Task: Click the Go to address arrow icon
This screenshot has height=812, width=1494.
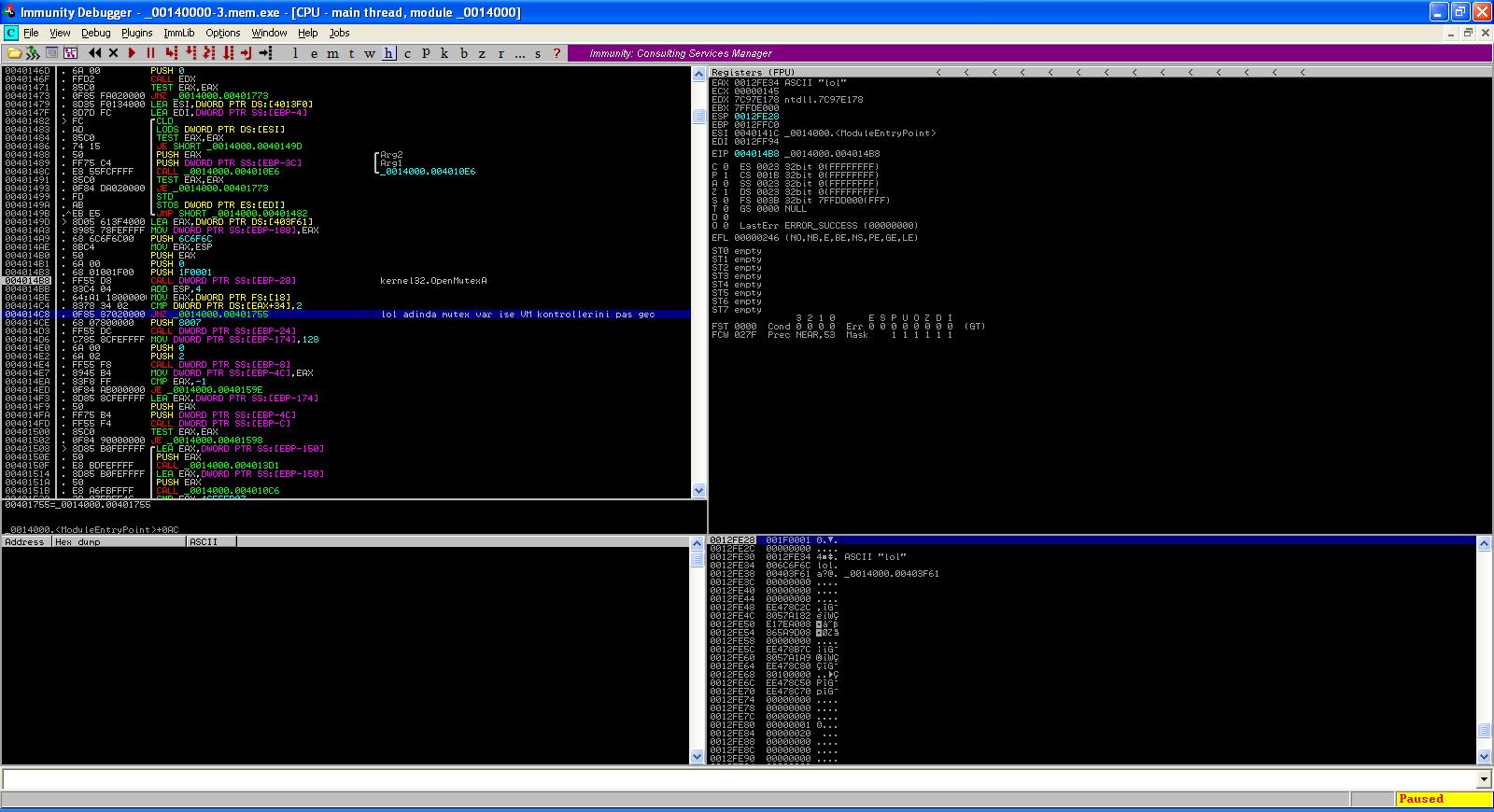Action: pos(265,53)
